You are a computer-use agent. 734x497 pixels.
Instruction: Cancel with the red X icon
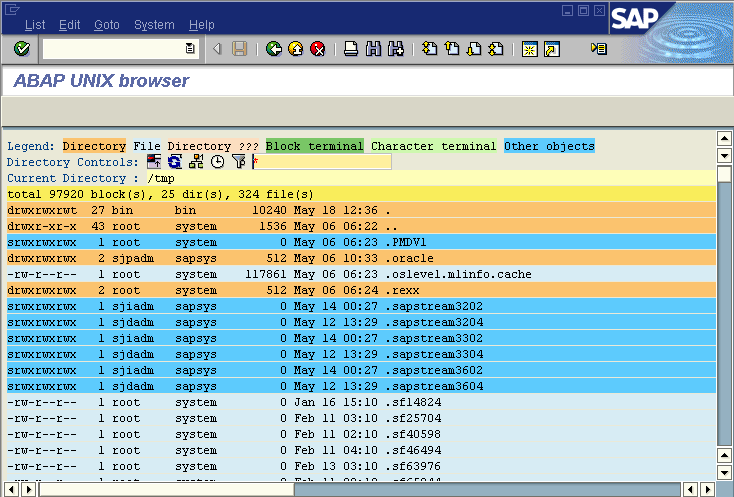(x=317, y=49)
